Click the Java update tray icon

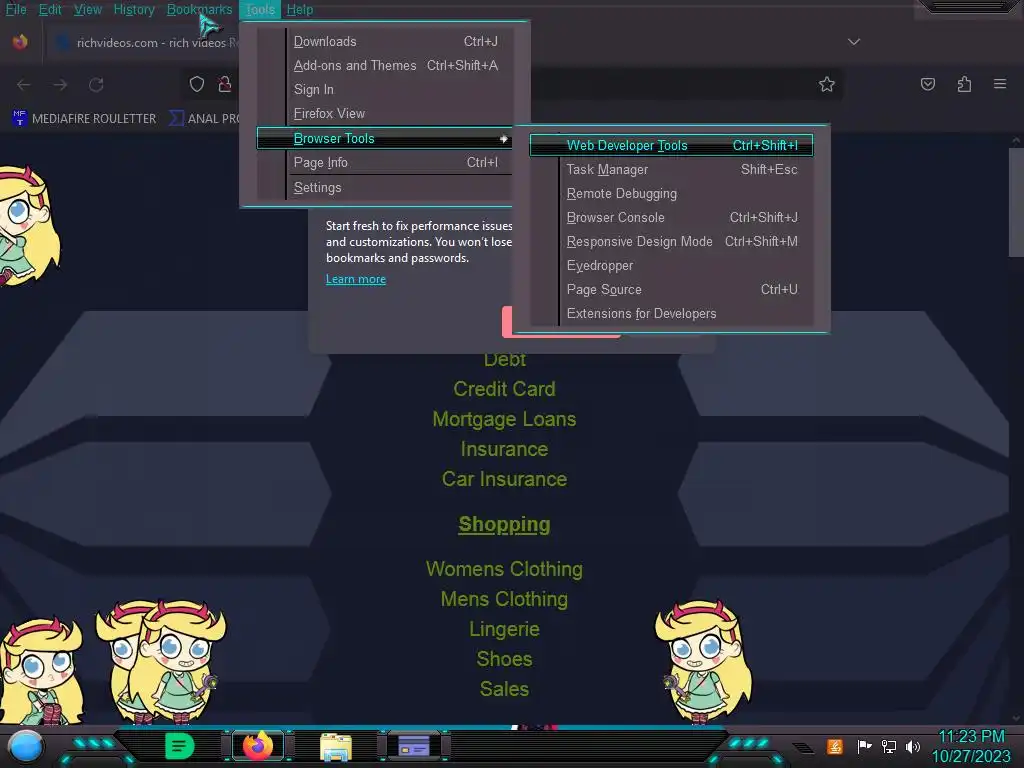pos(834,746)
